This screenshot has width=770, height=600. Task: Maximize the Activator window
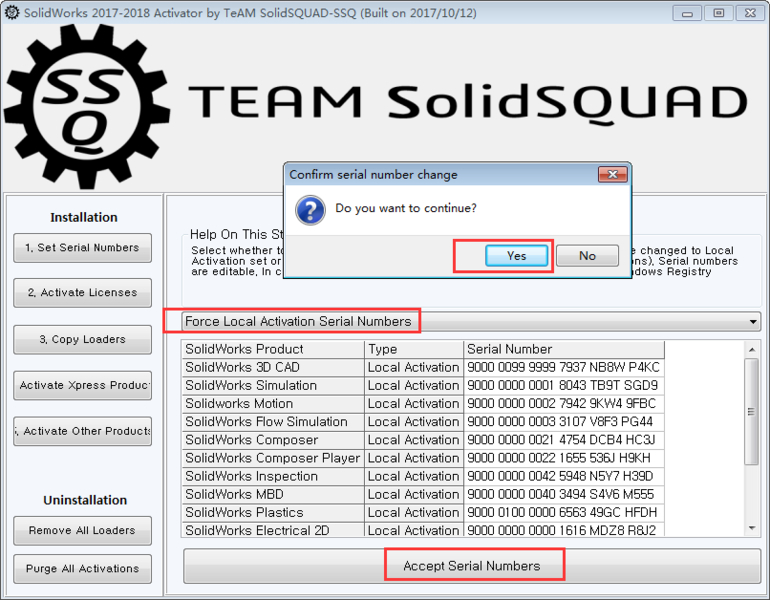718,13
